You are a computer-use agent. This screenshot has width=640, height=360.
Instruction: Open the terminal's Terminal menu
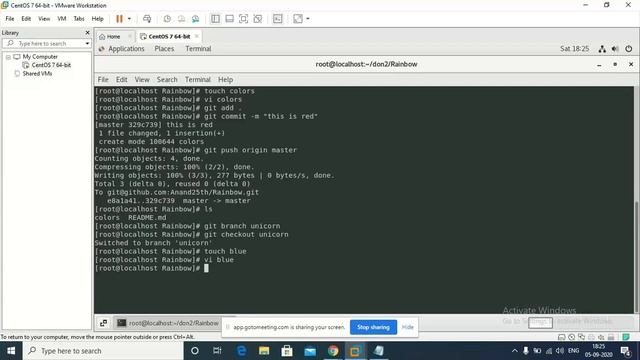point(198,80)
